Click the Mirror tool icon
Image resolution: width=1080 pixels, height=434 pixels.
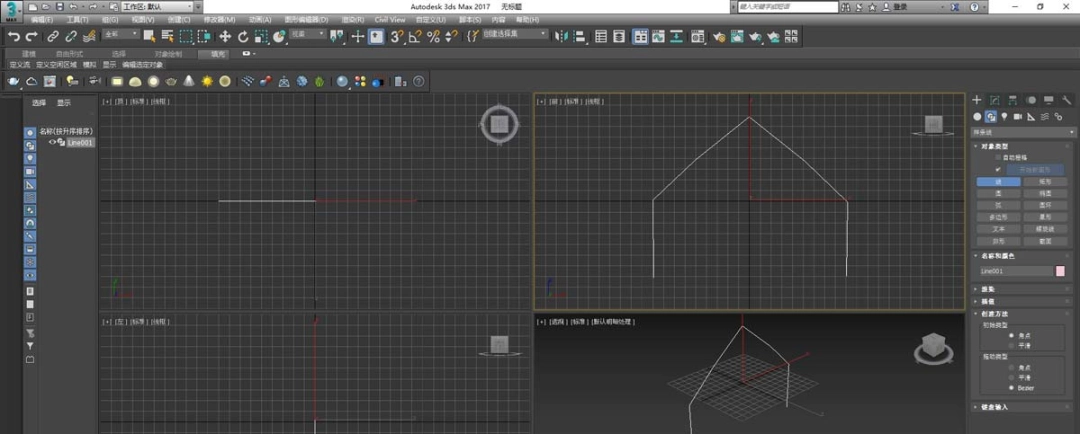(x=561, y=37)
